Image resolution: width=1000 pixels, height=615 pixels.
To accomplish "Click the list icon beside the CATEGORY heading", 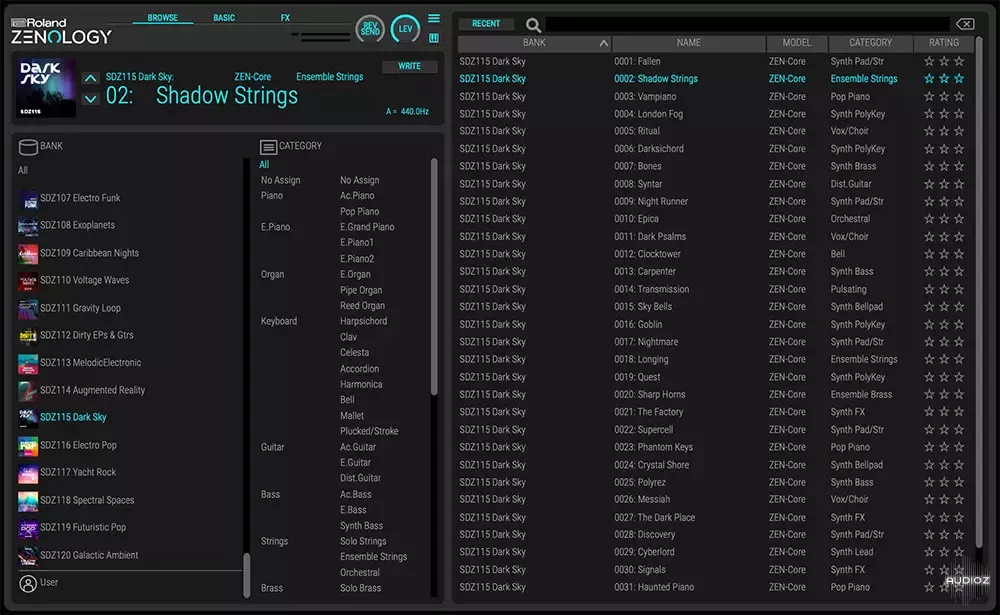I will [268, 147].
